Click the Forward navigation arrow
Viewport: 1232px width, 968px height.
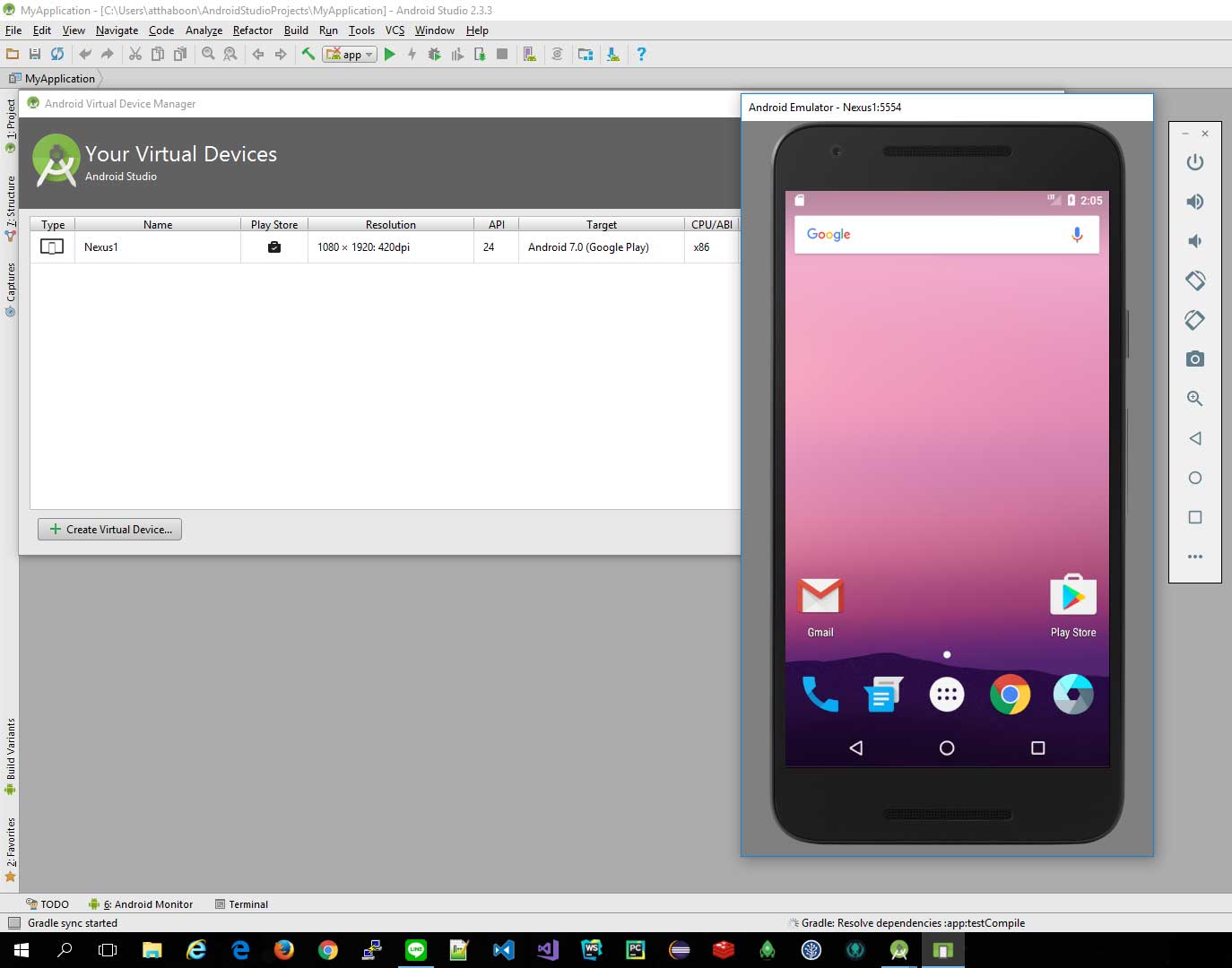coord(281,54)
